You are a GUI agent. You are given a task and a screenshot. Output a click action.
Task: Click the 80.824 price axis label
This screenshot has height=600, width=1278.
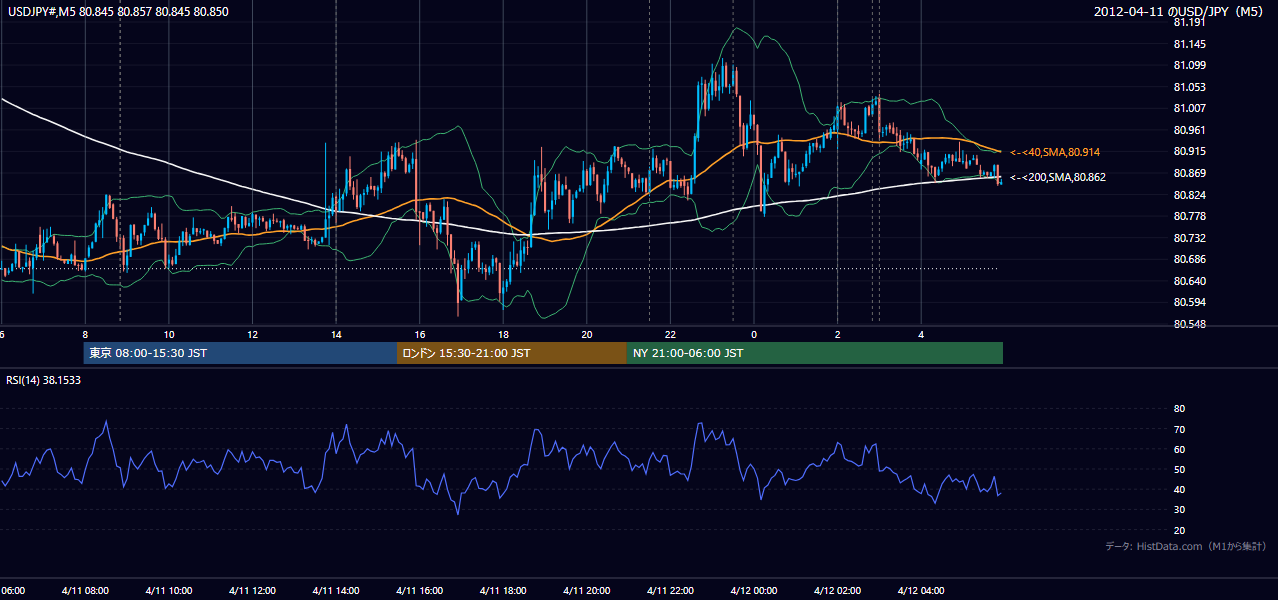tap(1189, 195)
